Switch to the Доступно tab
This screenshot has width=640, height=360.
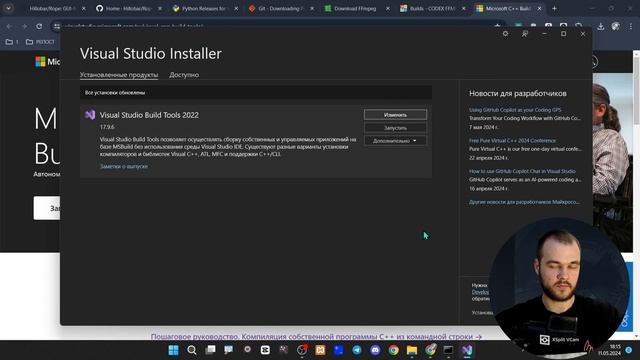(x=184, y=75)
